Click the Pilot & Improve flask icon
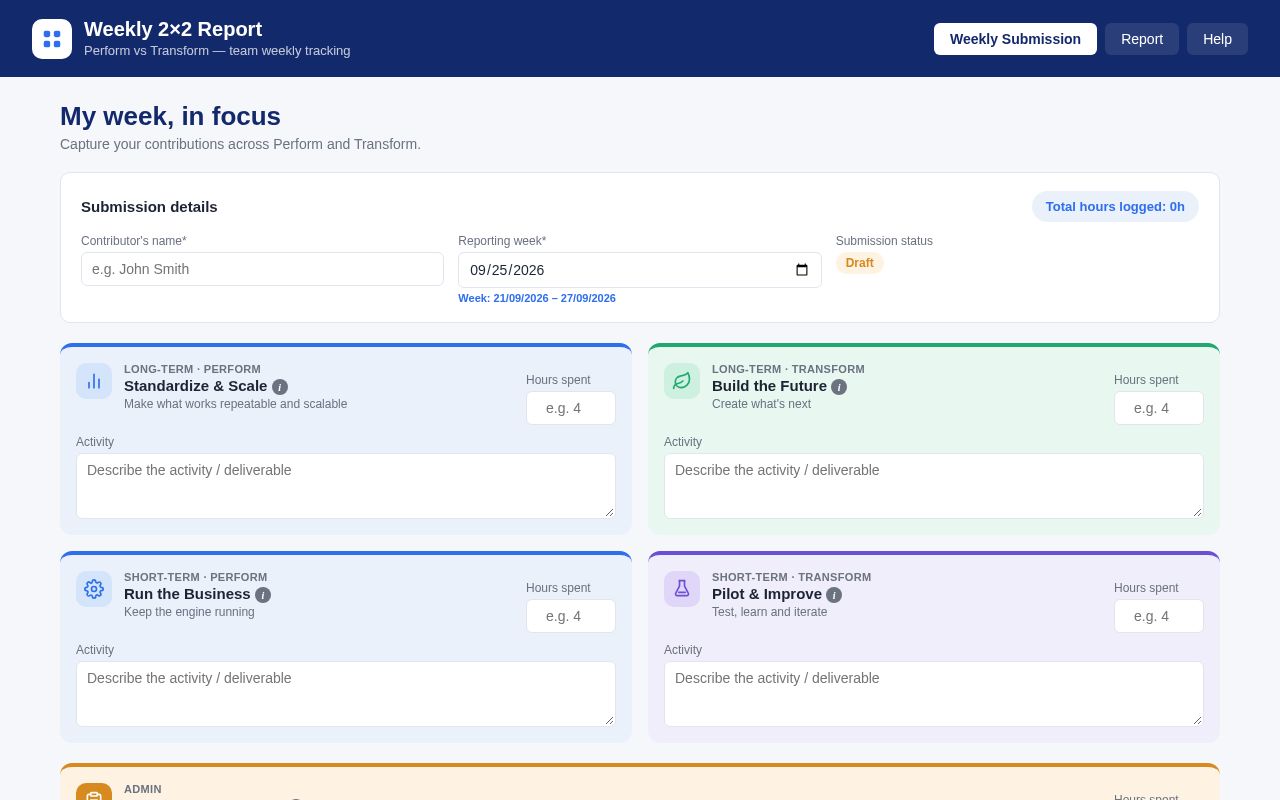1280x800 pixels. pyautogui.click(x=682, y=589)
